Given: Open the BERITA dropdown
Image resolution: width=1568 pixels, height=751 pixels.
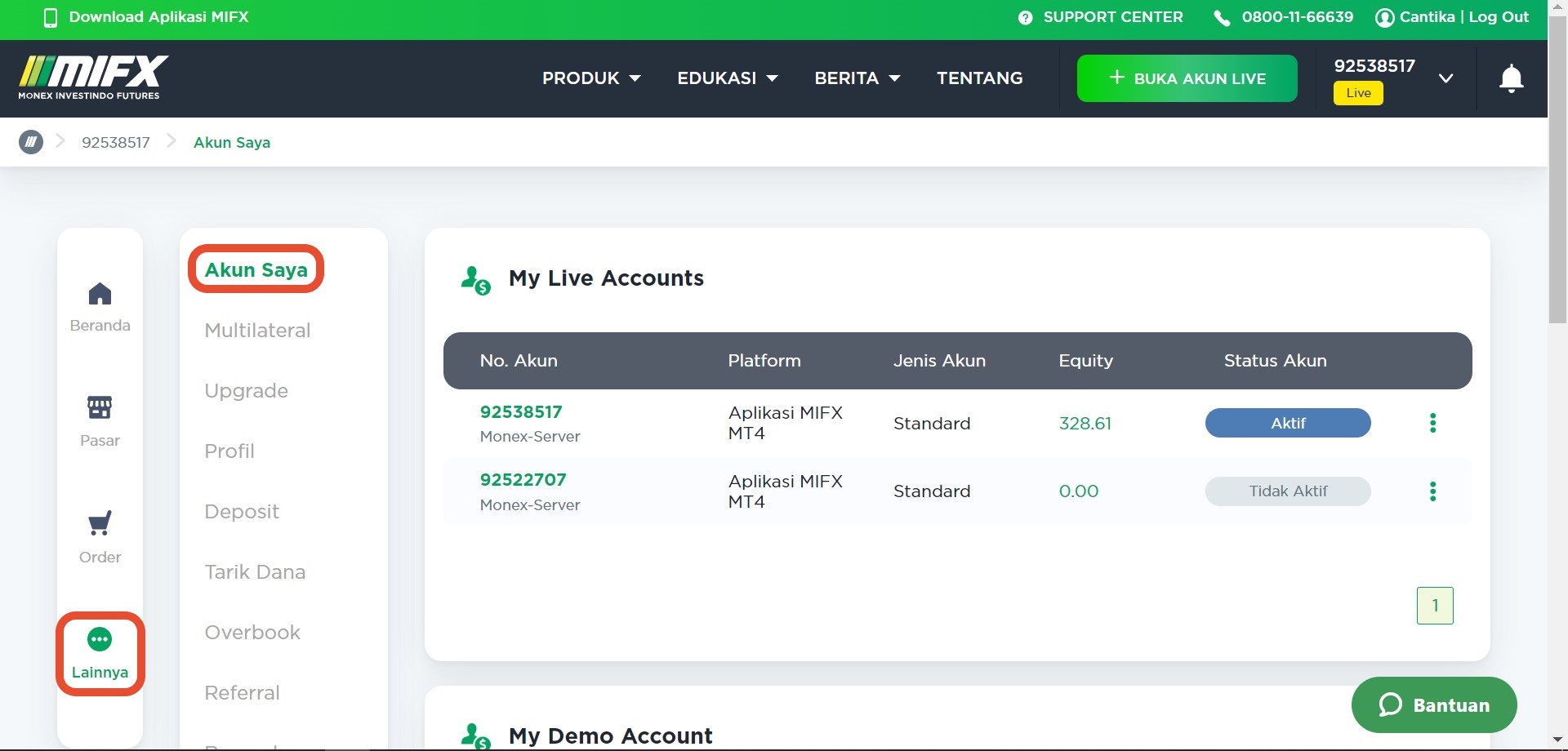Looking at the screenshot, I should tap(857, 78).
